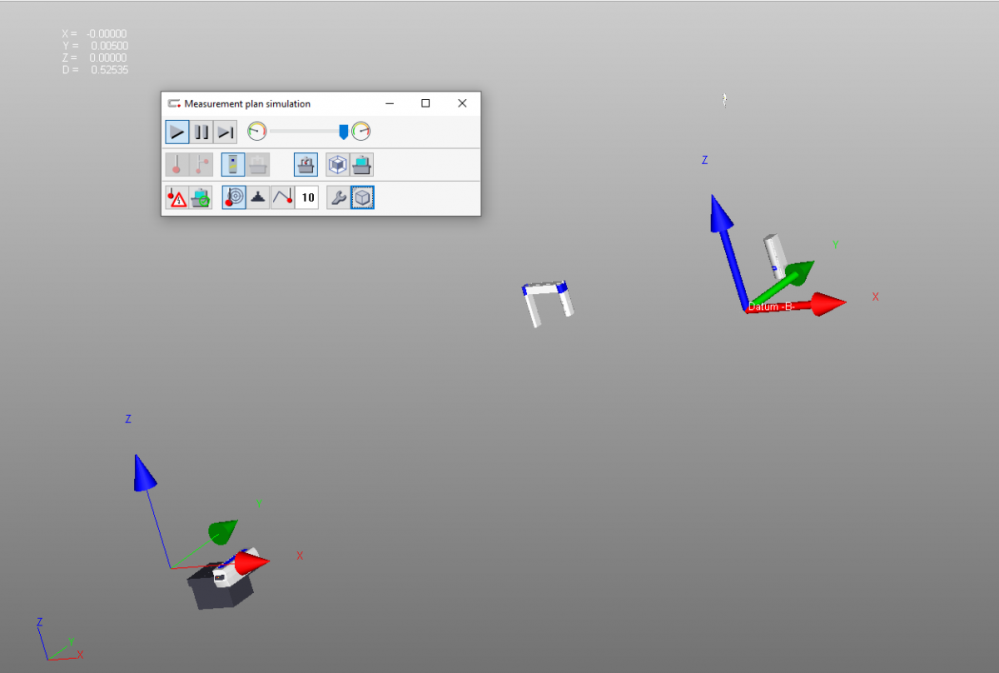Click the slow speed gauge icon
Image resolution: width=999 pixels, height=673 pixels.
pyautogui.click(x=257, y=131)
